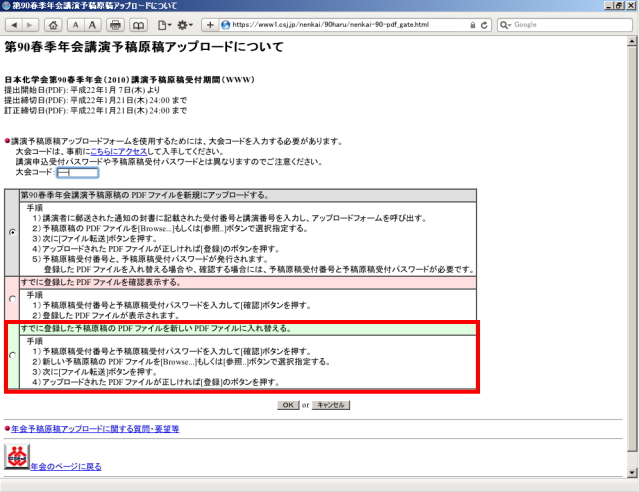640x492 pixels.
Task: Open 年会のページに戻る link
Action: [x=66, y=466]
